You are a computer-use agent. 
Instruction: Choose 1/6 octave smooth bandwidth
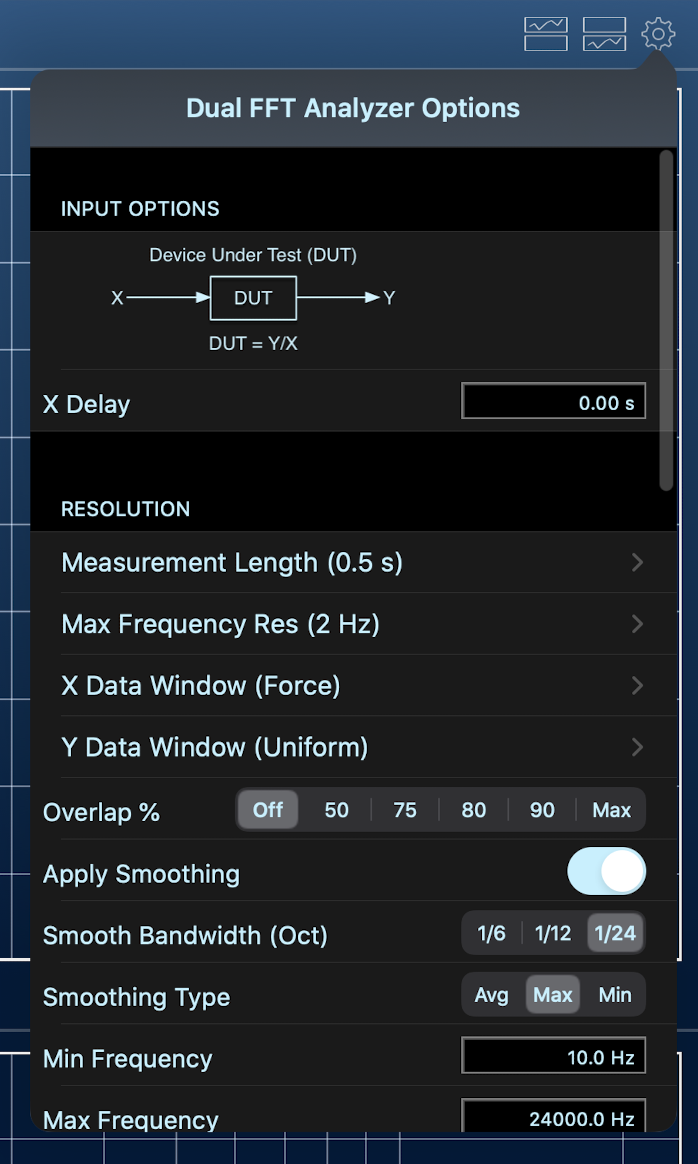493,933
